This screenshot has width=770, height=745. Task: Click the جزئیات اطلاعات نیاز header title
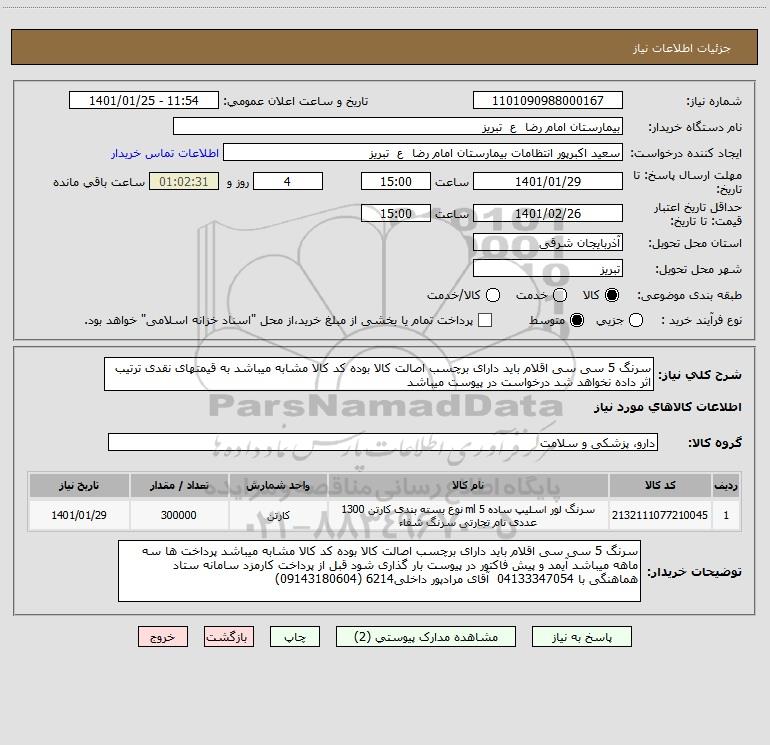pyautogui.click(x=682, y=48)
